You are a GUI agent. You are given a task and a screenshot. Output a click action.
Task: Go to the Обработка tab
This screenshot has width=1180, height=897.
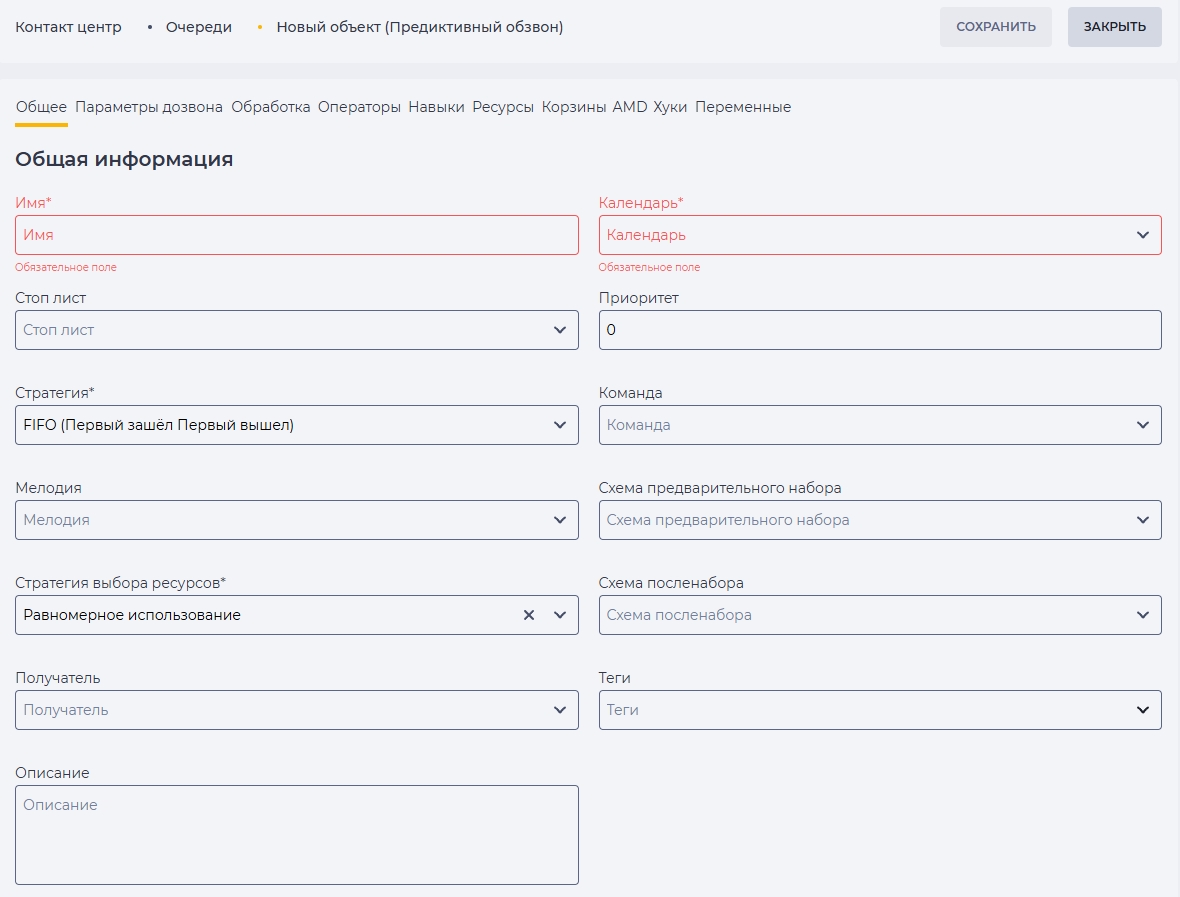click(x=271, y=107)
